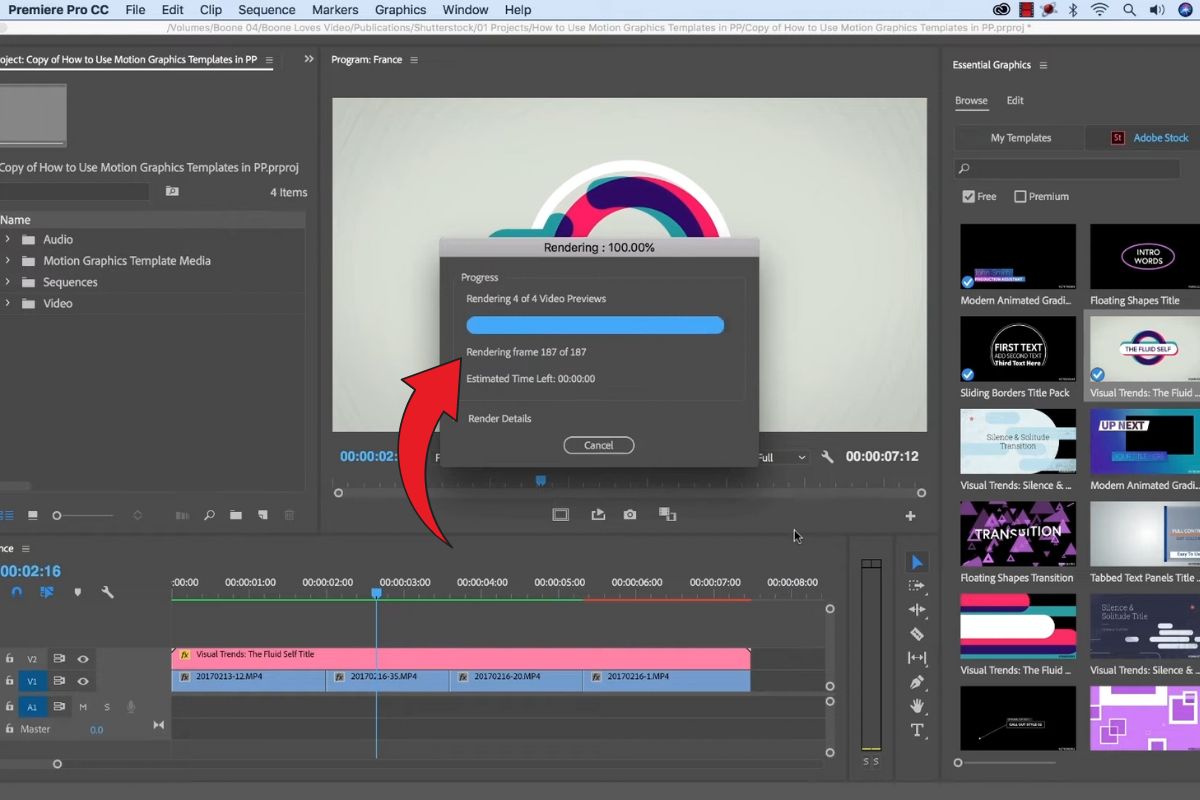Image resolution: width=1200 pixels, height=800 pixels.
Task: Expand the Audio bin
Action: (7, 239)
